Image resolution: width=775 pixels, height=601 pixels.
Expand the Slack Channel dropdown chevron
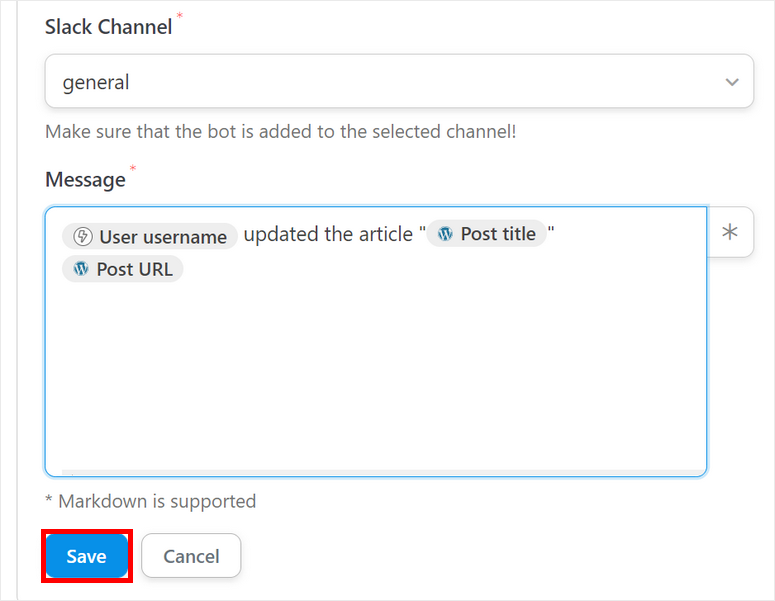732,82
